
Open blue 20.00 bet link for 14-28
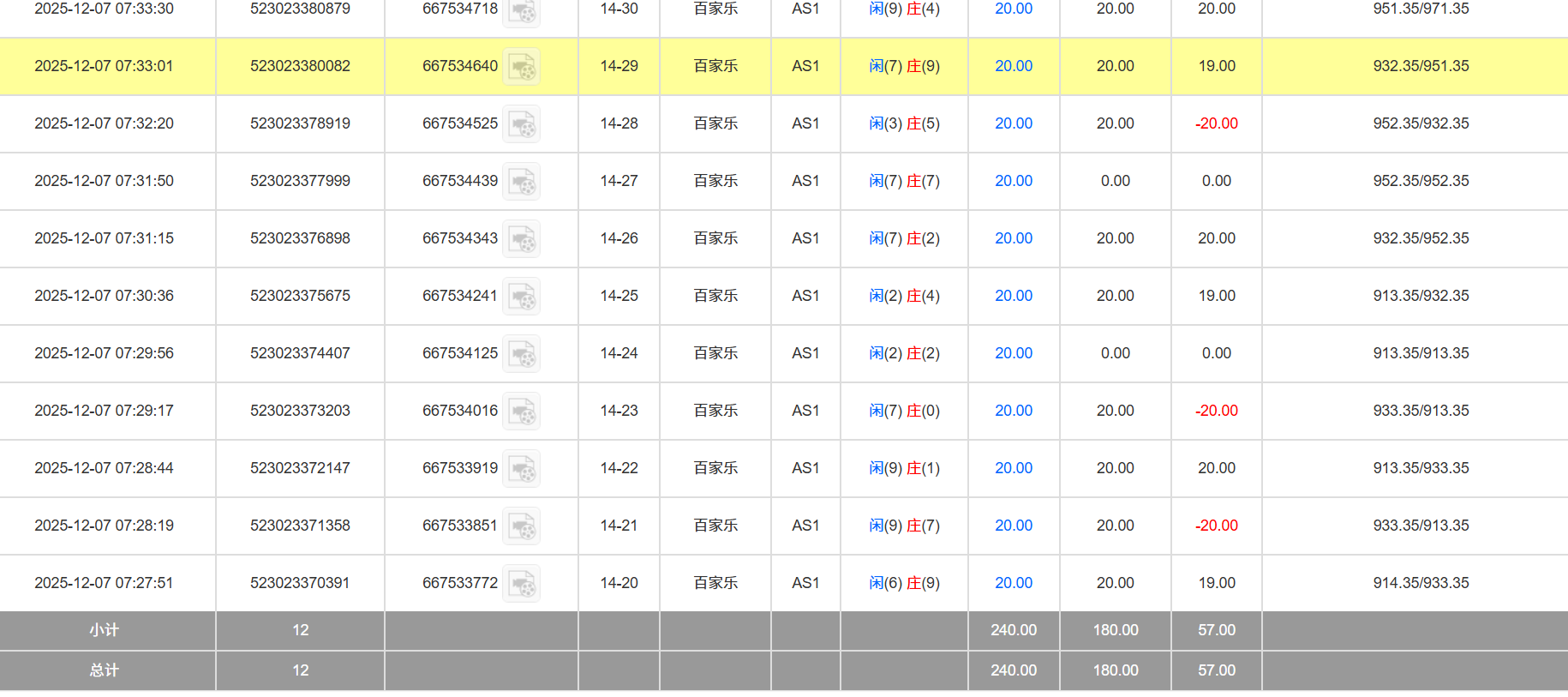click(x=1013, y=123)
